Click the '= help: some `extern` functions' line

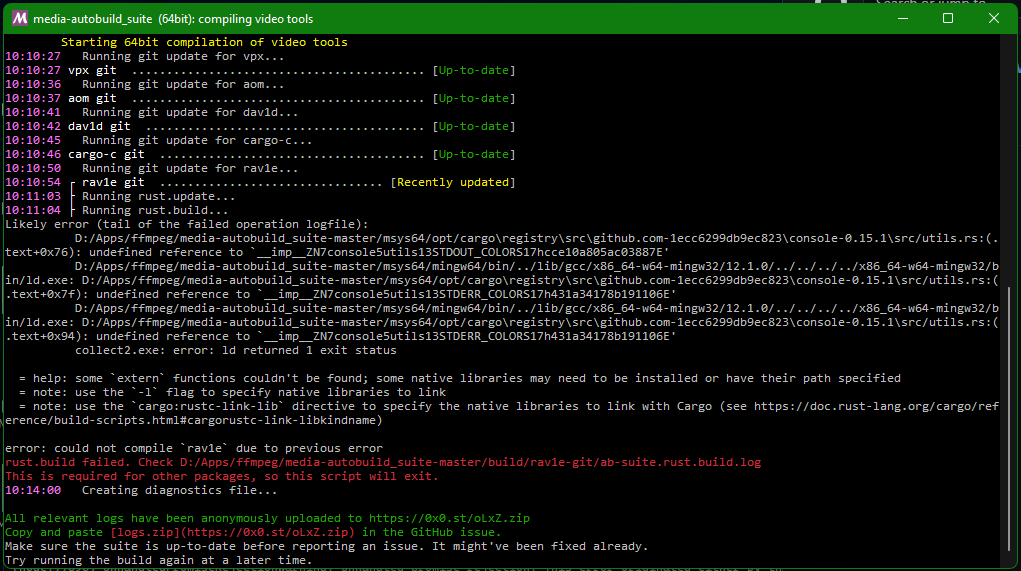(x=460, y=378)
